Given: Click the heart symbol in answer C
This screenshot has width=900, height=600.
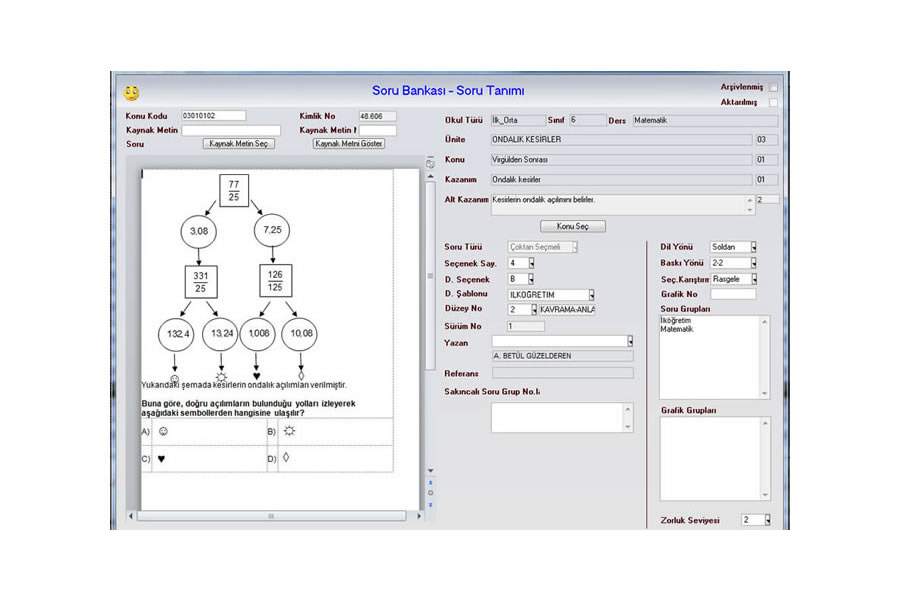Looking at the screenshot, I should coord(161,459).
